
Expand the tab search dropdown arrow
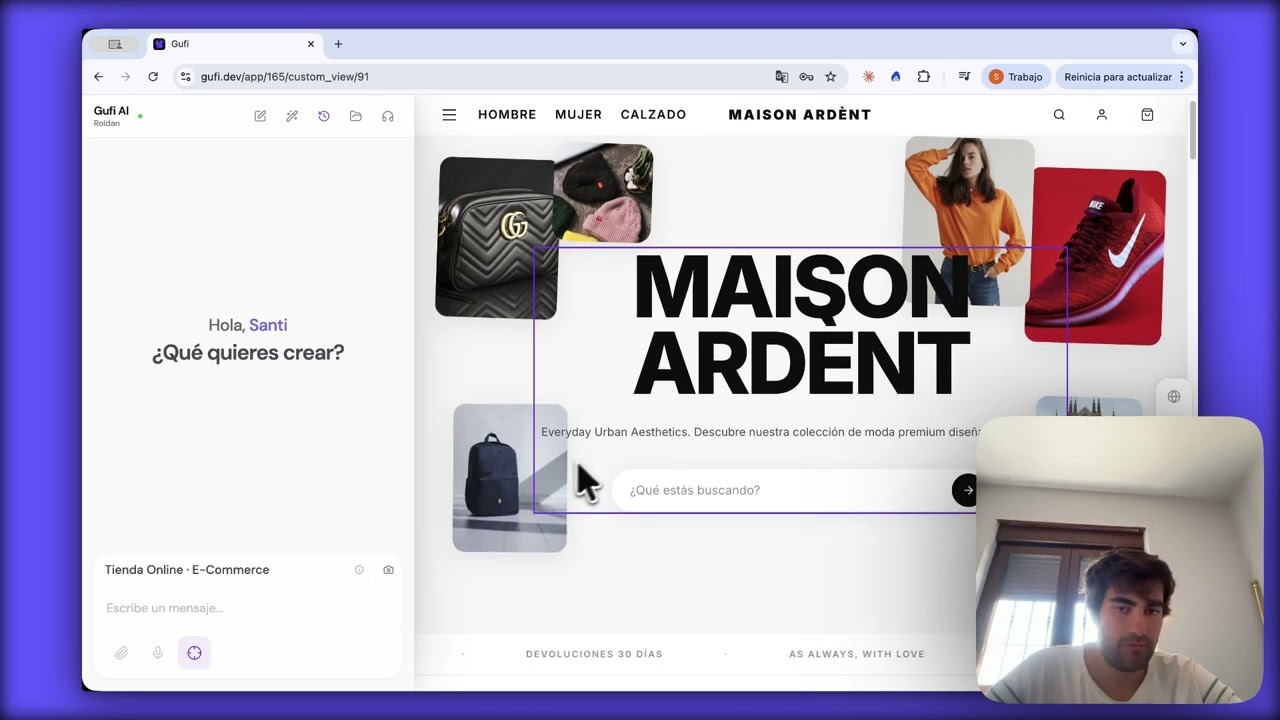click(x=1182, y=44)
